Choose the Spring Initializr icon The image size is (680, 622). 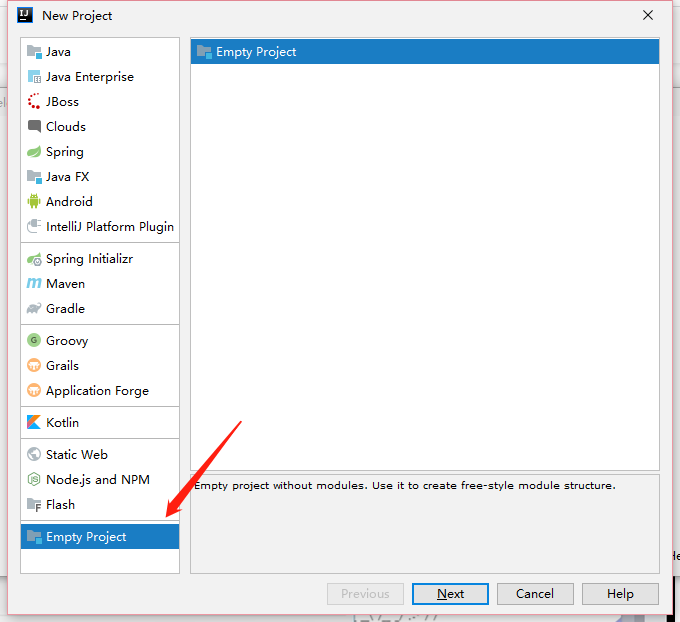click(34, 259)
